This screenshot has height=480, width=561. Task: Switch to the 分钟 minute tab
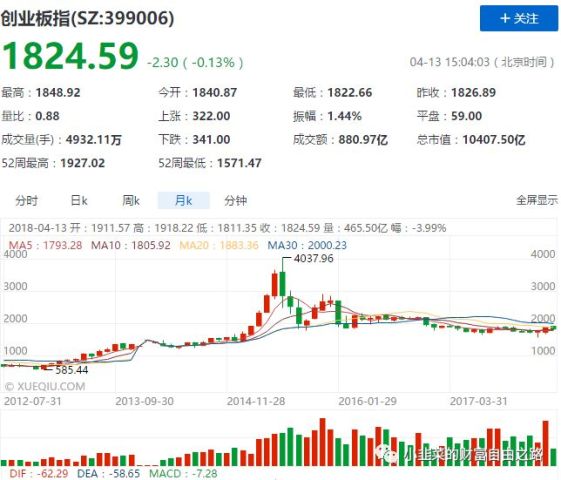click(x=235, y=201)
